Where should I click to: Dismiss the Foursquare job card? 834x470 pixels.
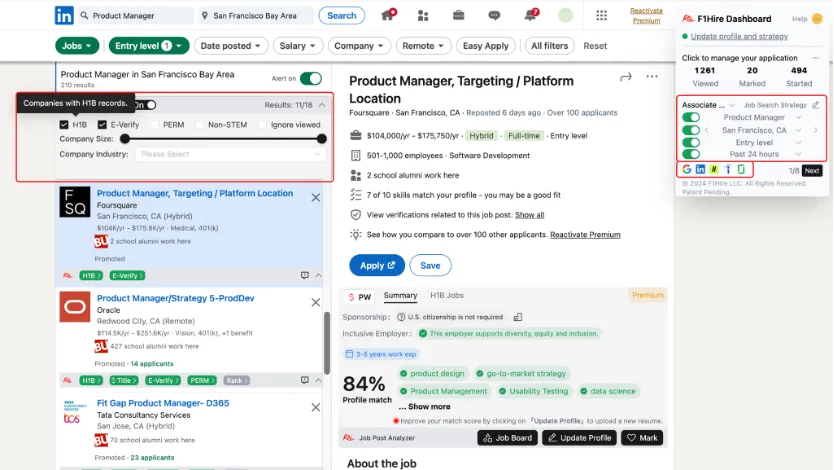click(x=315, y=197)
